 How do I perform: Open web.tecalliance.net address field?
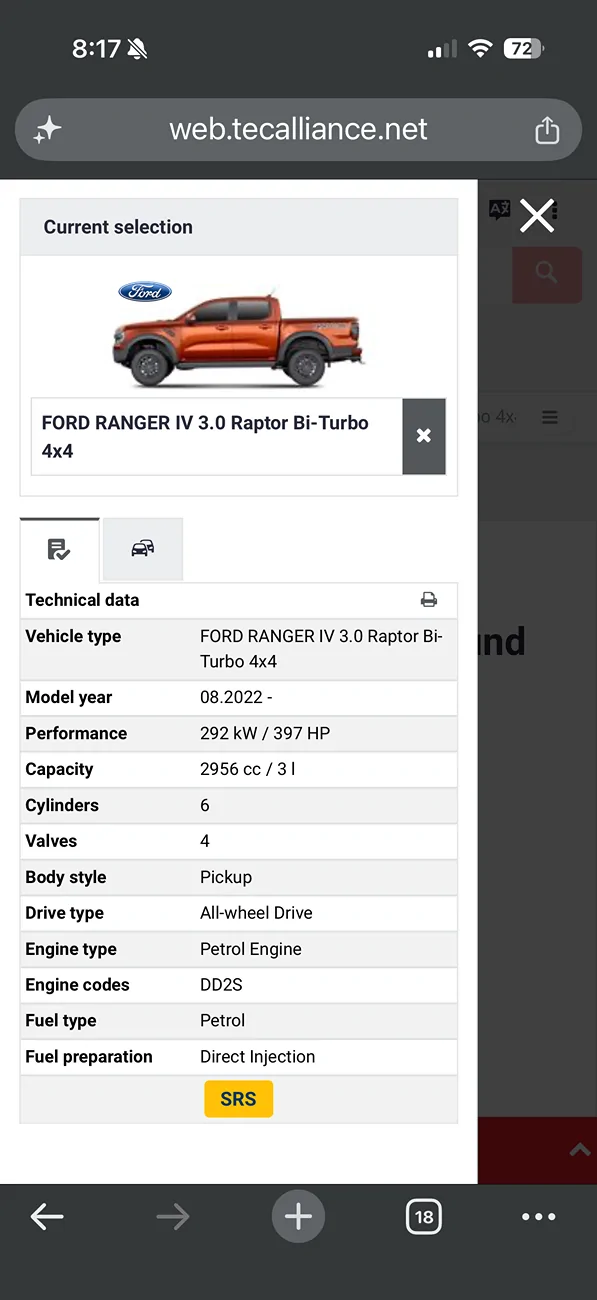[x=298, y=129]
